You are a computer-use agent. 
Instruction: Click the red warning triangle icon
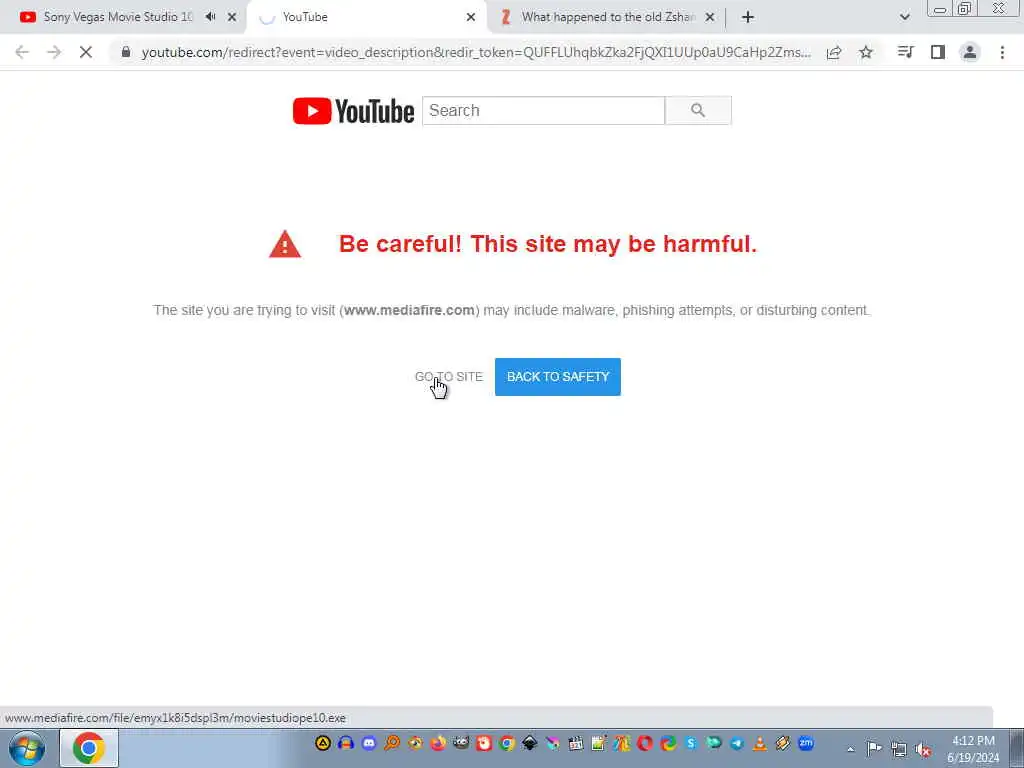[x=285, y=244]
